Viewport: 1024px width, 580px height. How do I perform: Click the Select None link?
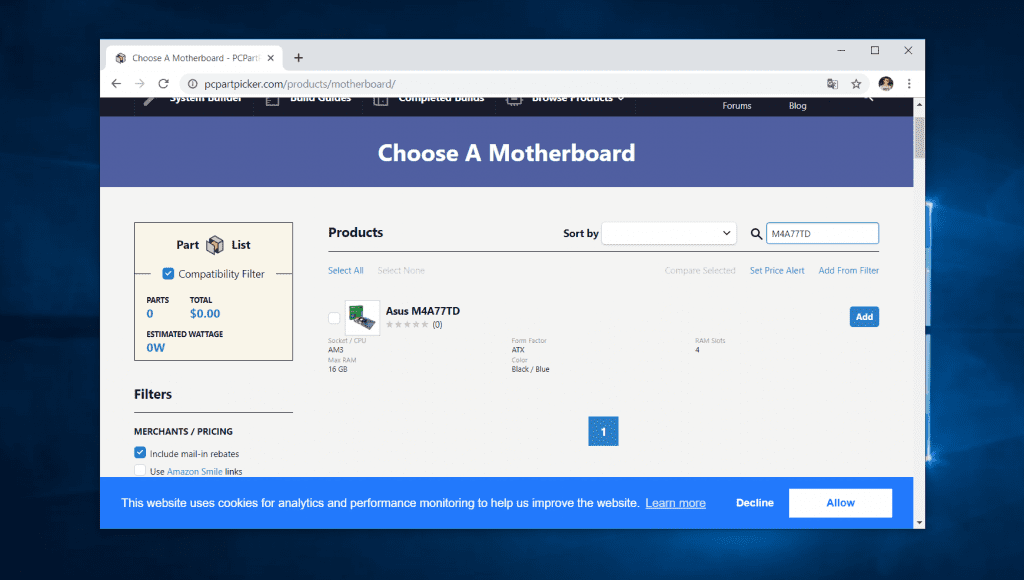(401, 270)
